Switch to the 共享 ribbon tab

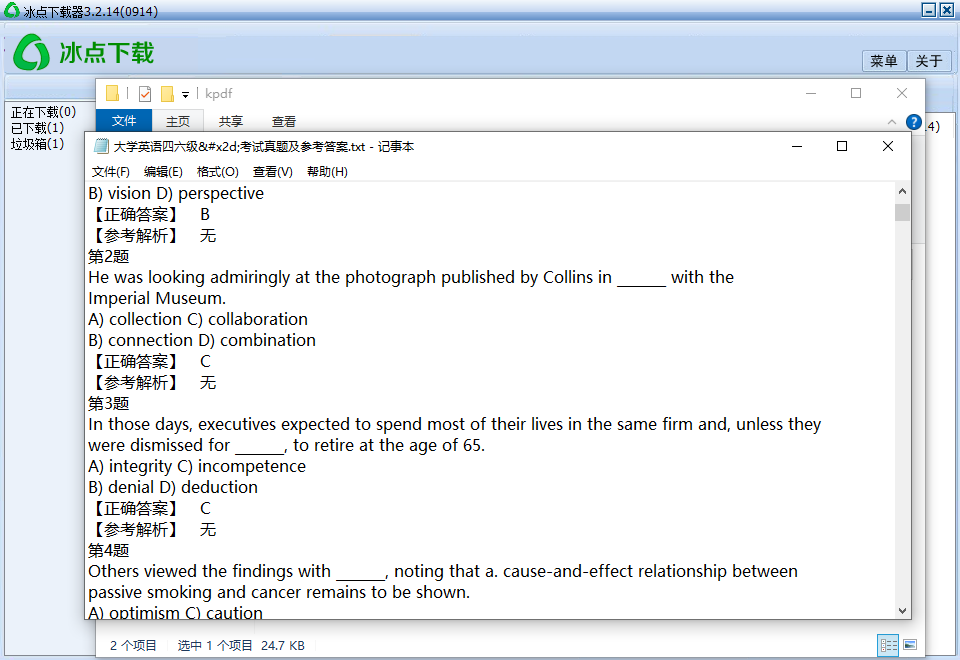coord(231,121)
